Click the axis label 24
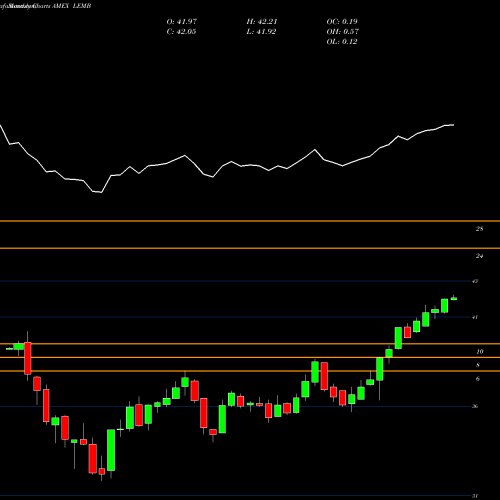The image size is (500, 500). [x=479, y=256]
